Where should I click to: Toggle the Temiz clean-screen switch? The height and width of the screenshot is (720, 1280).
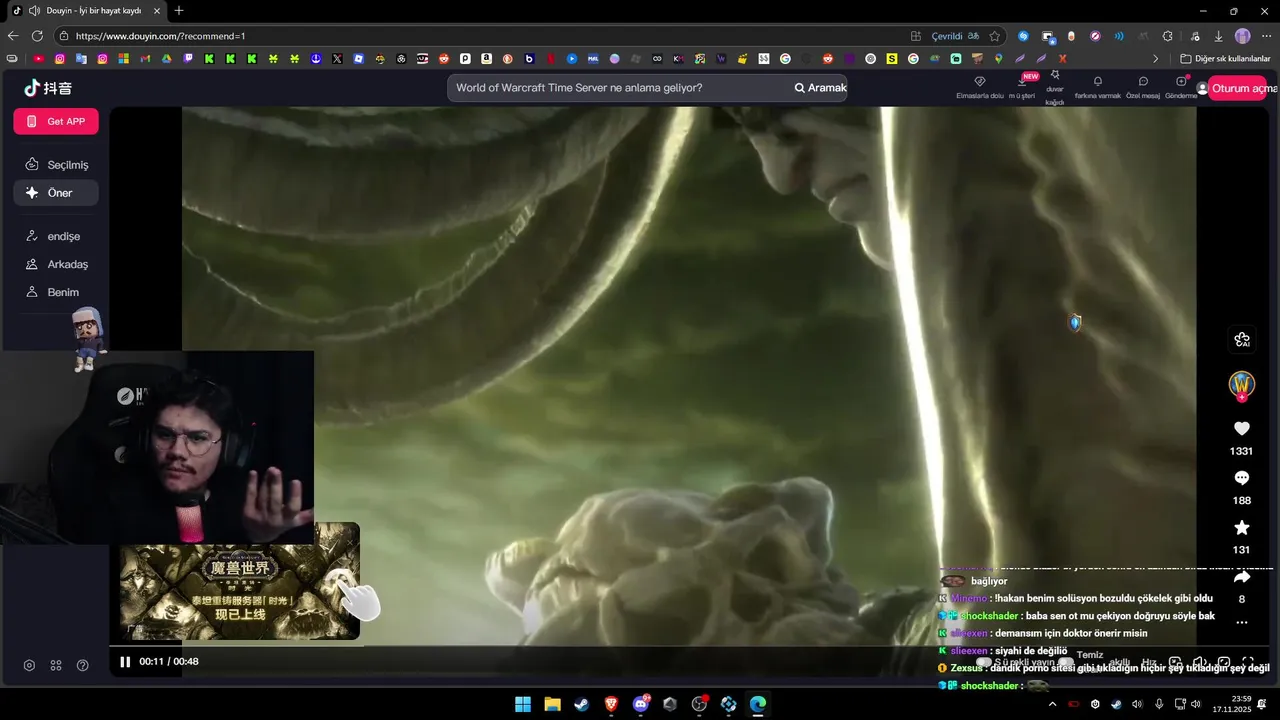tap(1066, 662)
